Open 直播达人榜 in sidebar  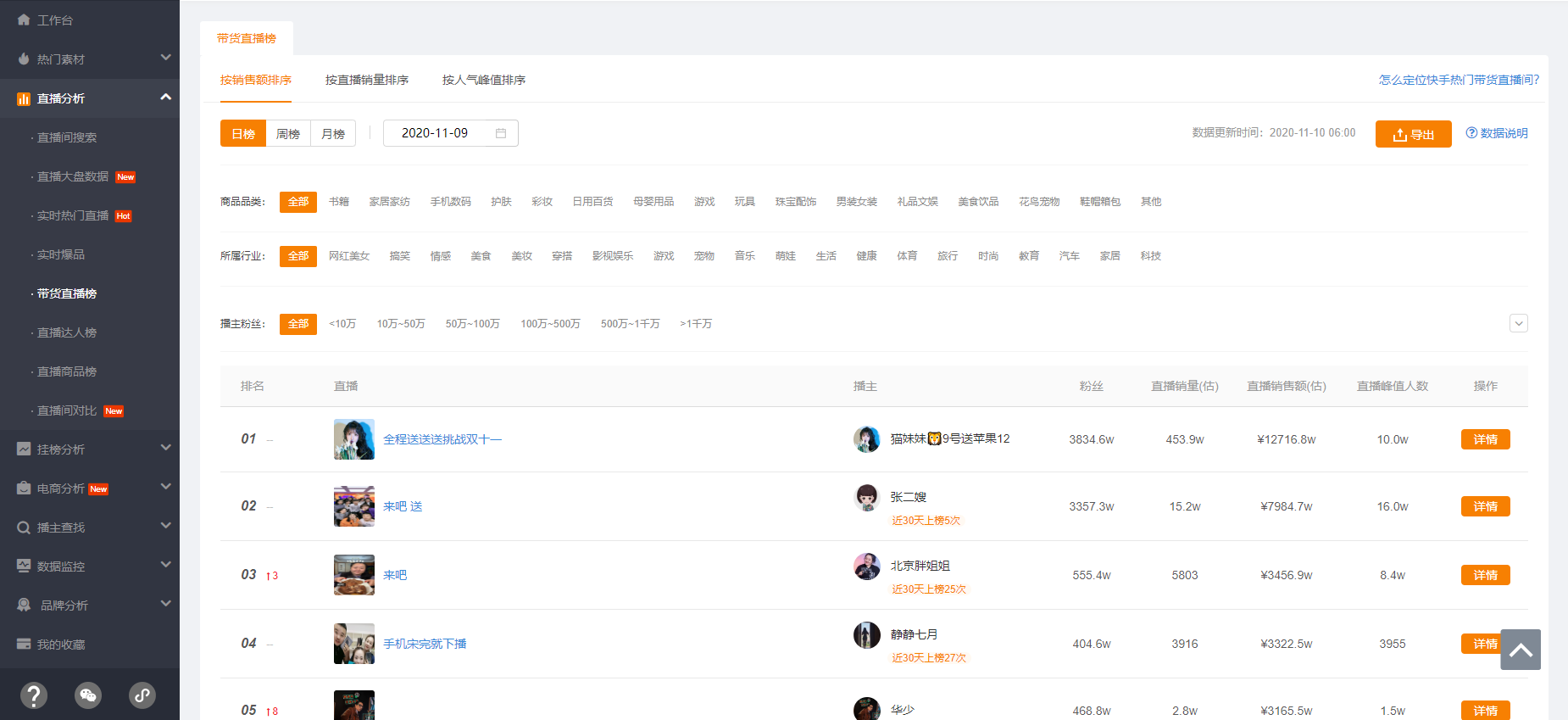(67, 332)
